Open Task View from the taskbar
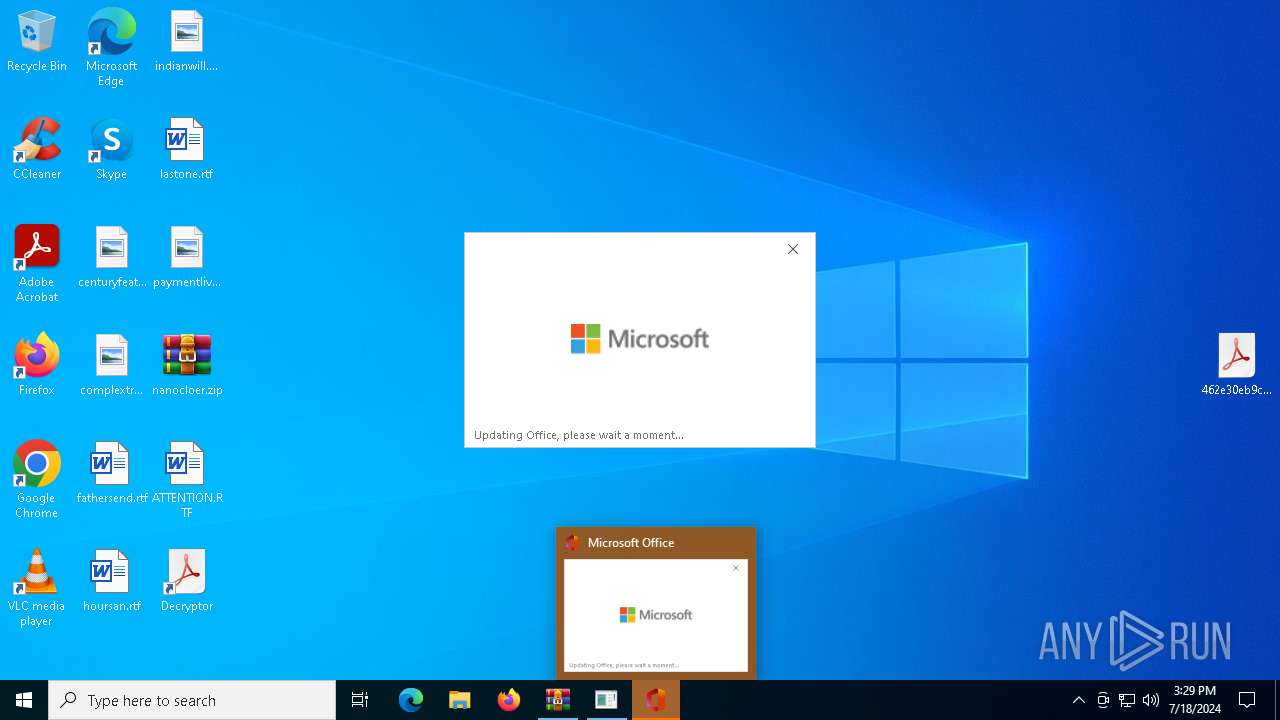 click(360, 700)
